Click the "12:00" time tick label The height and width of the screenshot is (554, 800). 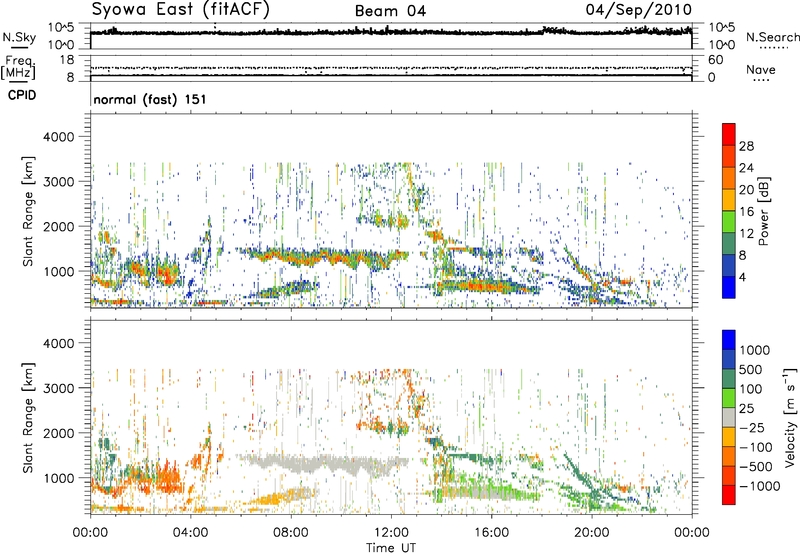[x=391, y=533]
